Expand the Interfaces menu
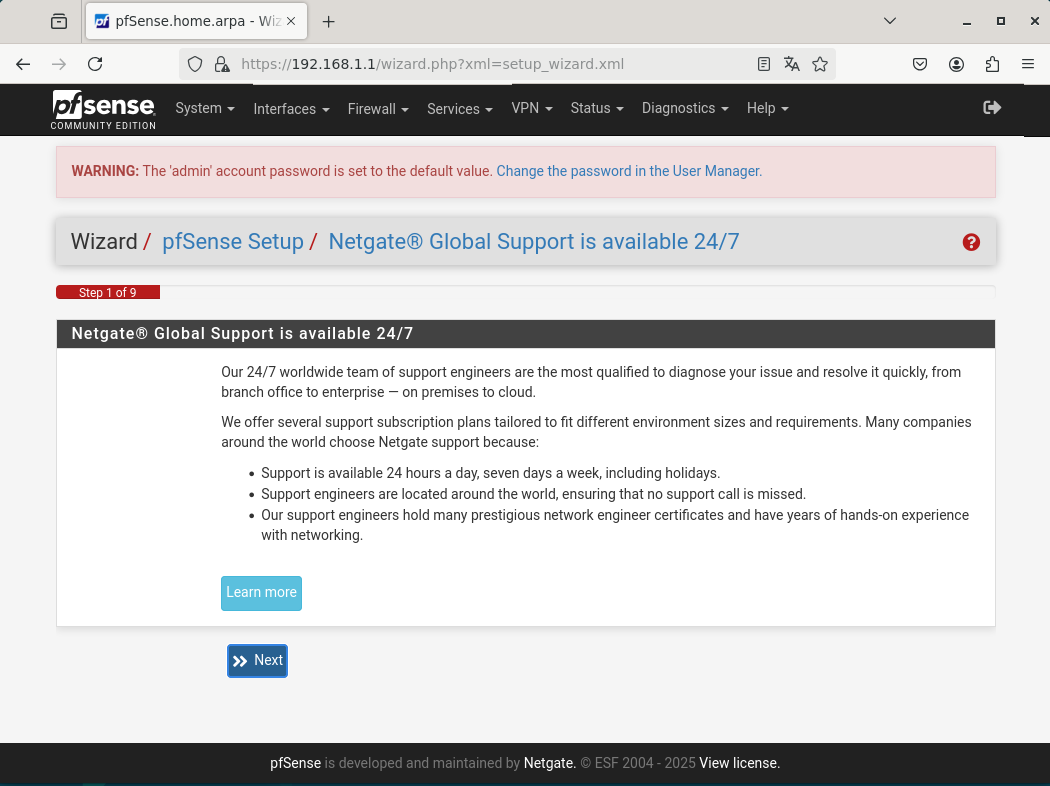 click(x=291, y=109)
